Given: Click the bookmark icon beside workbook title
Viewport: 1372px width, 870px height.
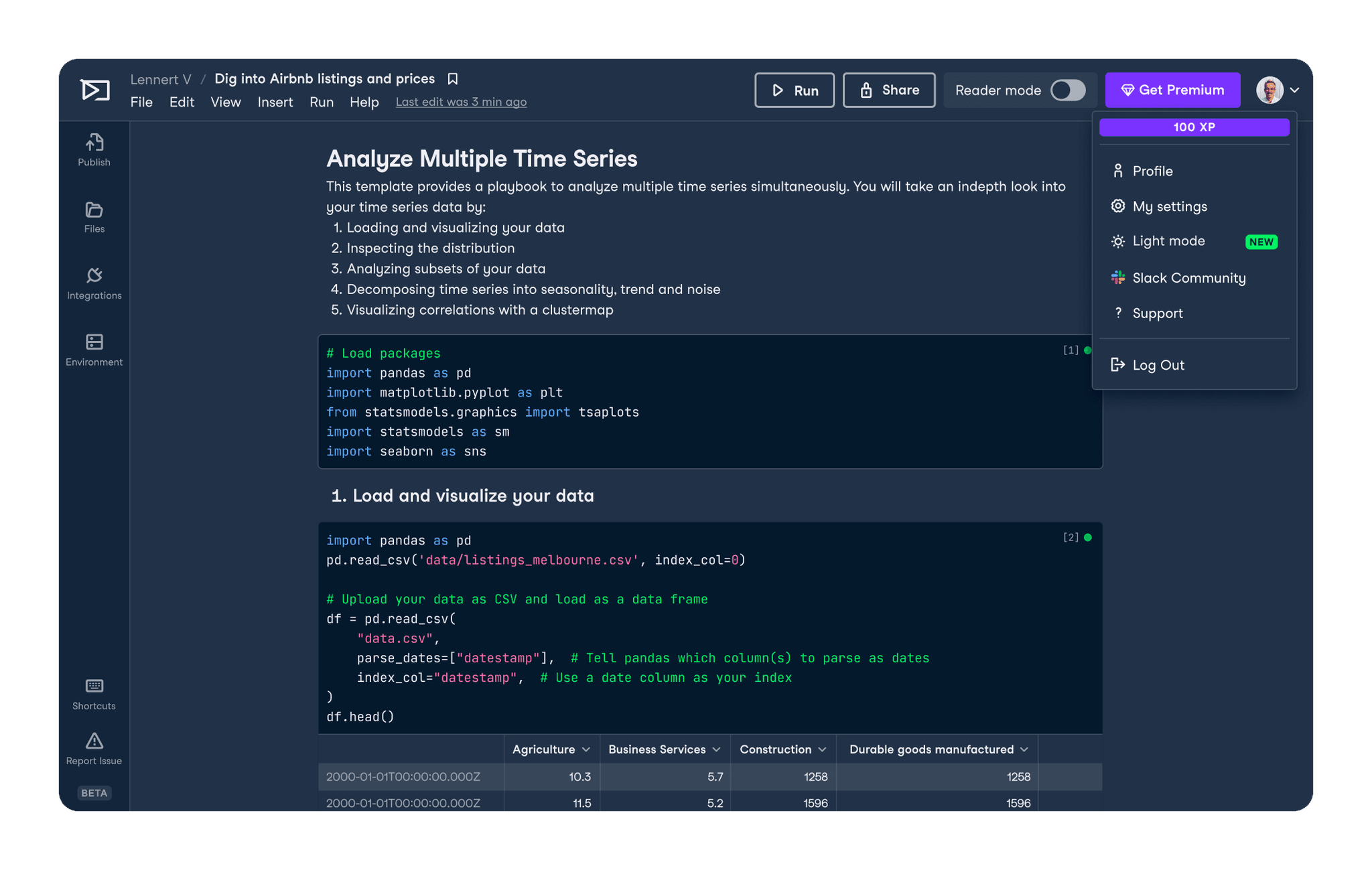Looking at the screenshot, I should (x=453, y=79).
